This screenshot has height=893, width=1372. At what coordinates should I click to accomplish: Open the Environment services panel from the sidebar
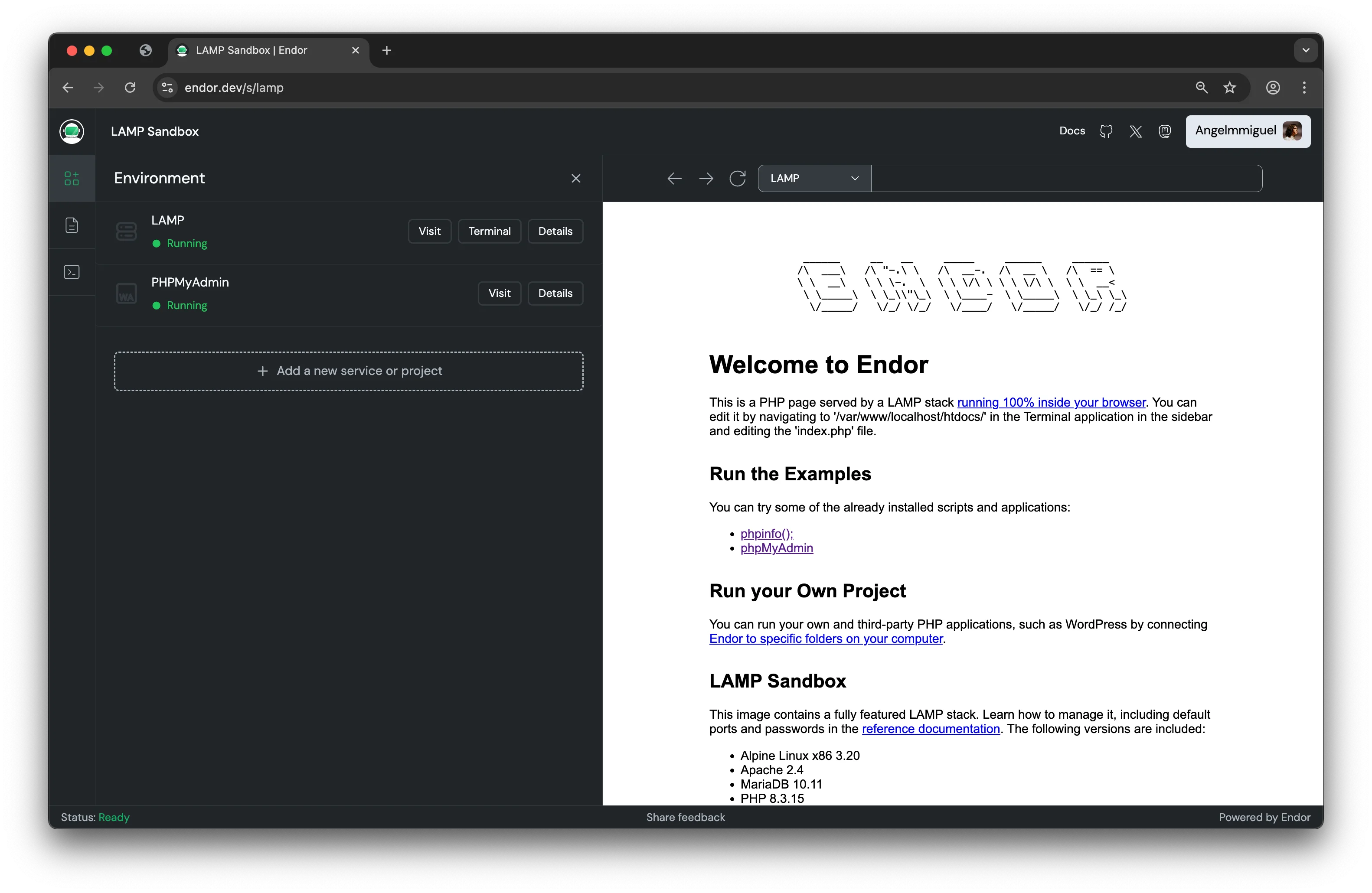coord(72,179)
